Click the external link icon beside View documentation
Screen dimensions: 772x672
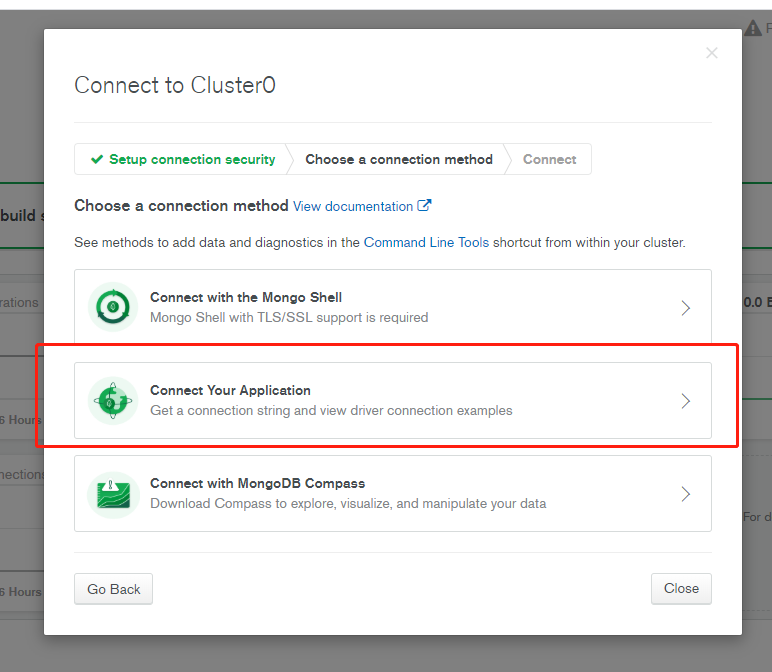[424, 205]
